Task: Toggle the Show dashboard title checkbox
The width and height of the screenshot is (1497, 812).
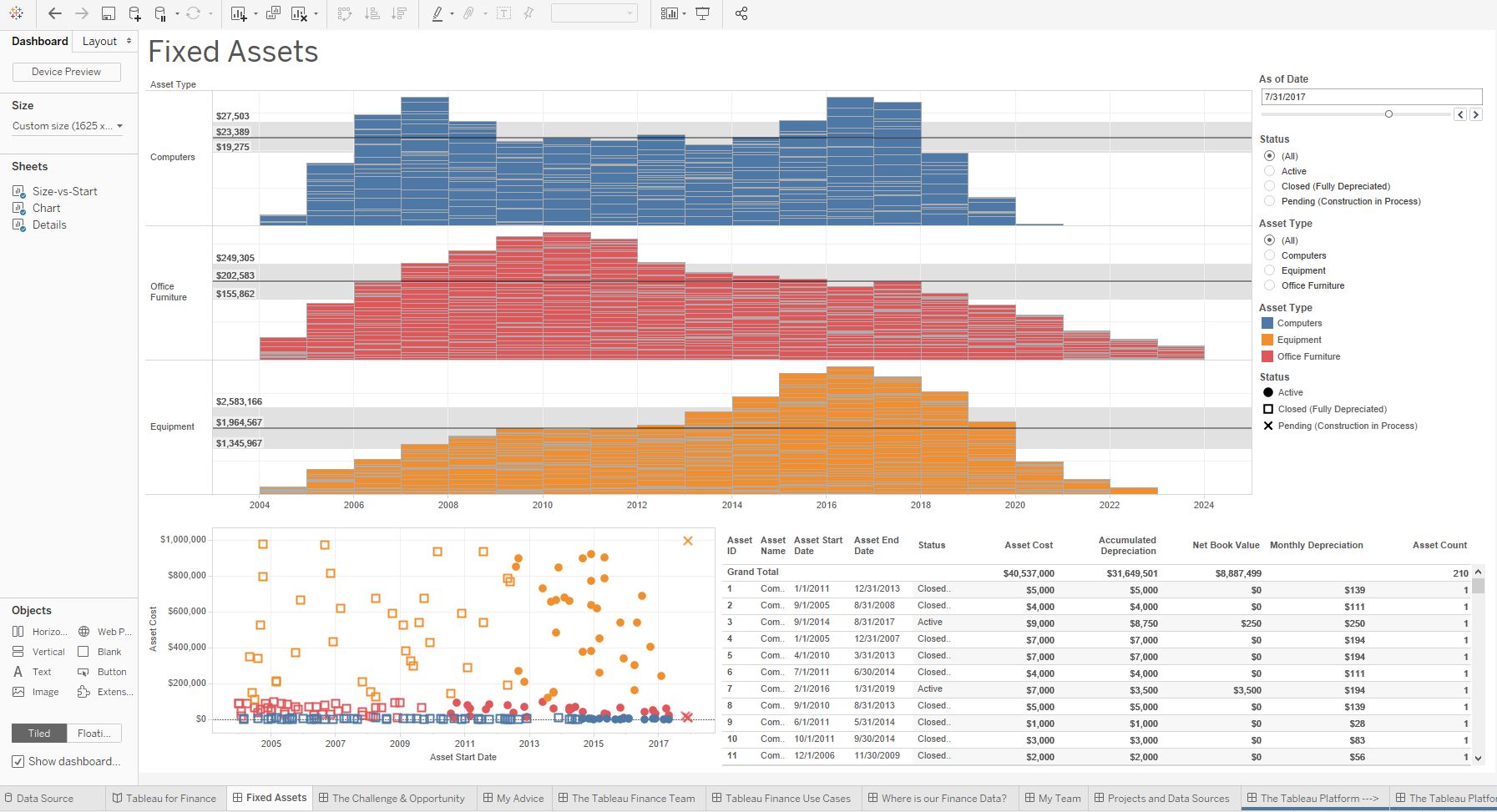Action: point(18,761)
